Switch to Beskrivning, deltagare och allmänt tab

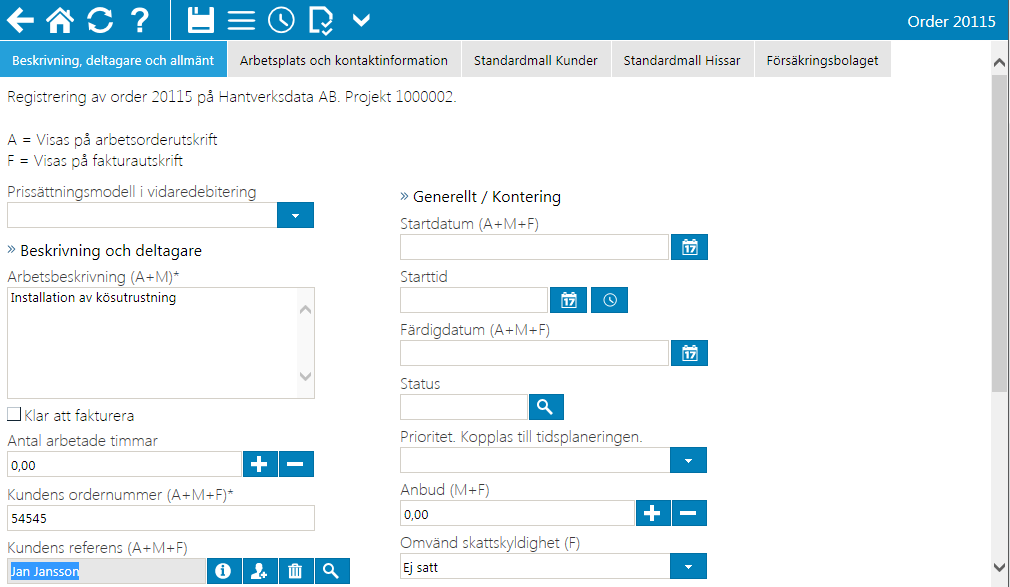(x=113, y=60)
